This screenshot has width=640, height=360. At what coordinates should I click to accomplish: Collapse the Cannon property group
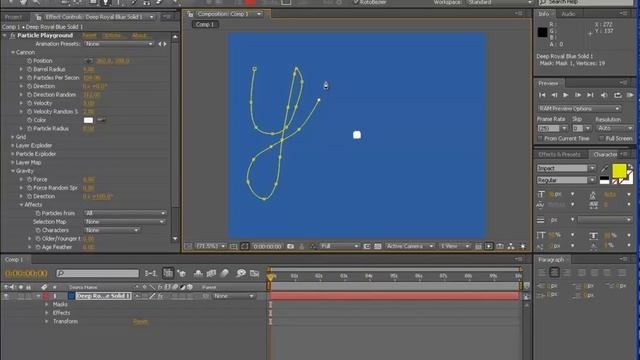pos(13,52)
